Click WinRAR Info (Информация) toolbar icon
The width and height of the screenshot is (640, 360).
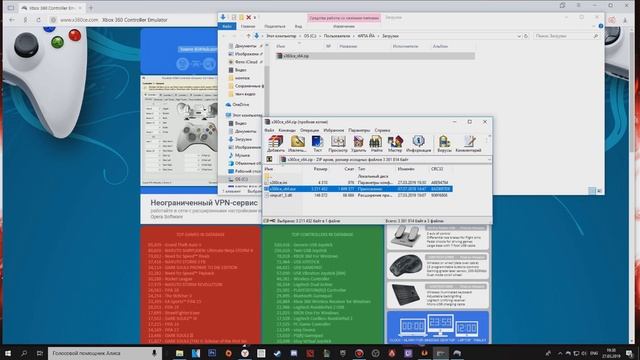click(x=418, y=144)
